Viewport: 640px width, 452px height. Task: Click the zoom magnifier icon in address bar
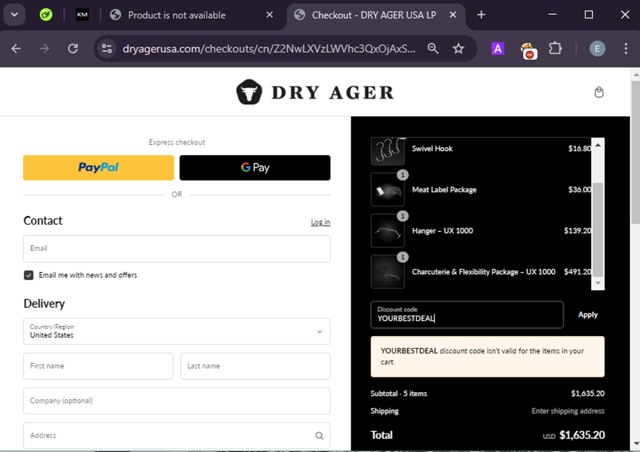tap(433, 49)
